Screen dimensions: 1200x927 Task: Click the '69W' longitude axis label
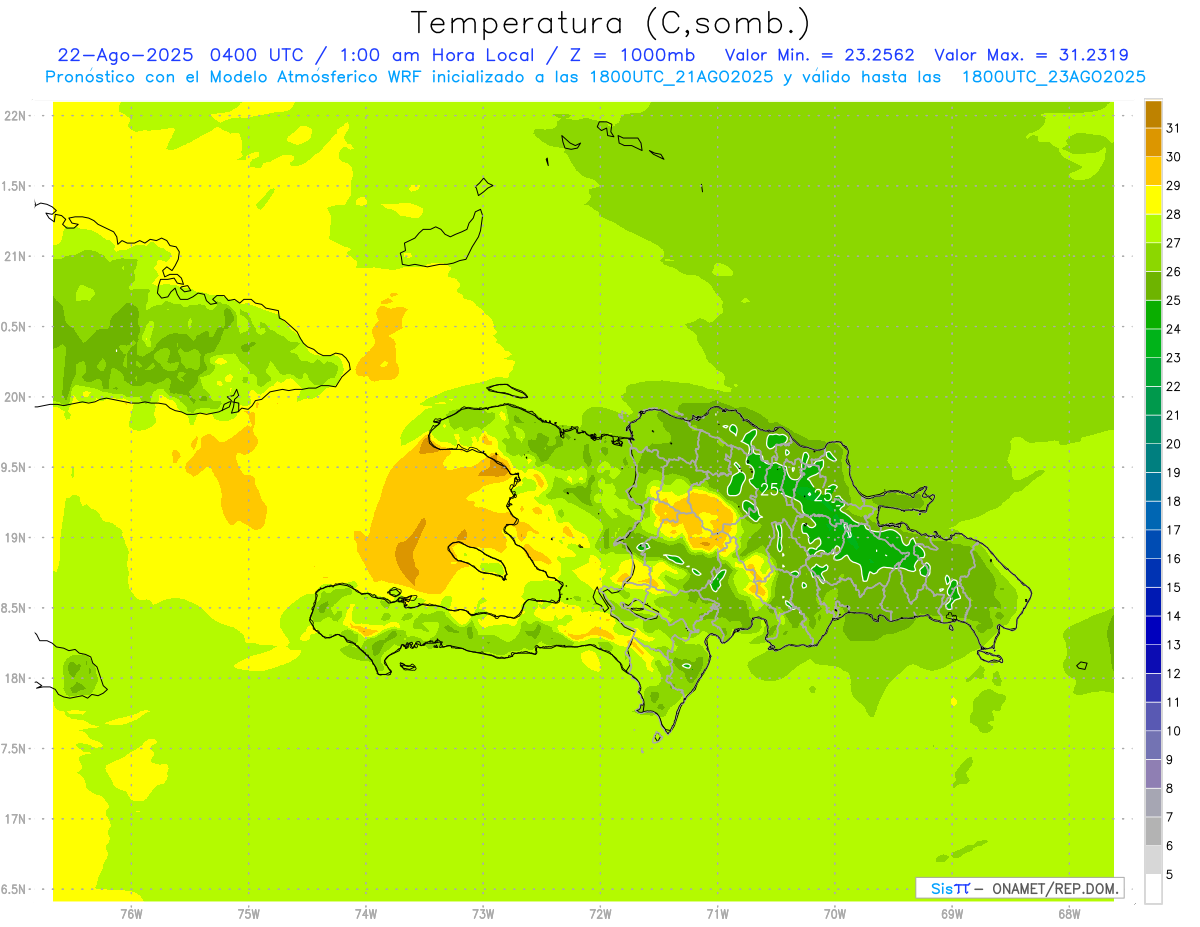(x=951, y=914)
